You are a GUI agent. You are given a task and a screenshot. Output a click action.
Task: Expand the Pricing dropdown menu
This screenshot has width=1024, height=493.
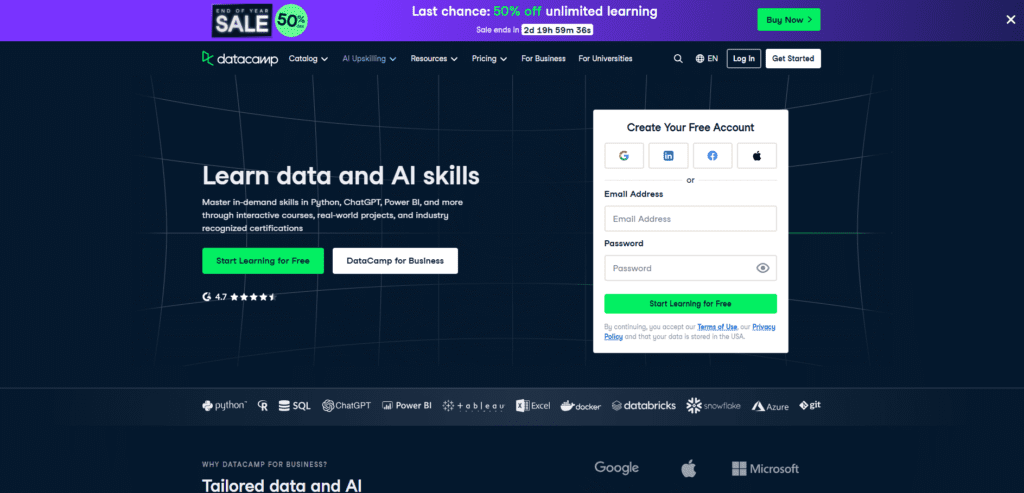tap(490, 59)
